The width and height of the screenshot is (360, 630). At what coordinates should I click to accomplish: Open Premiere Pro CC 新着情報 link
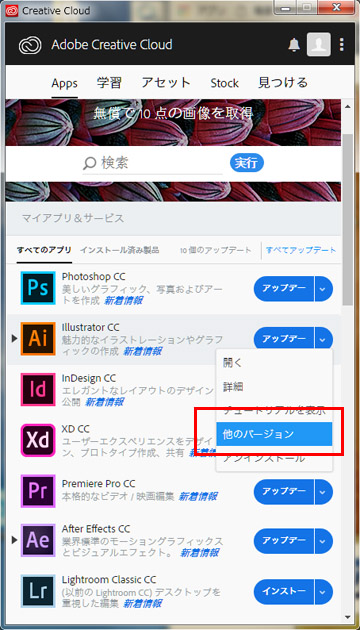198,496
